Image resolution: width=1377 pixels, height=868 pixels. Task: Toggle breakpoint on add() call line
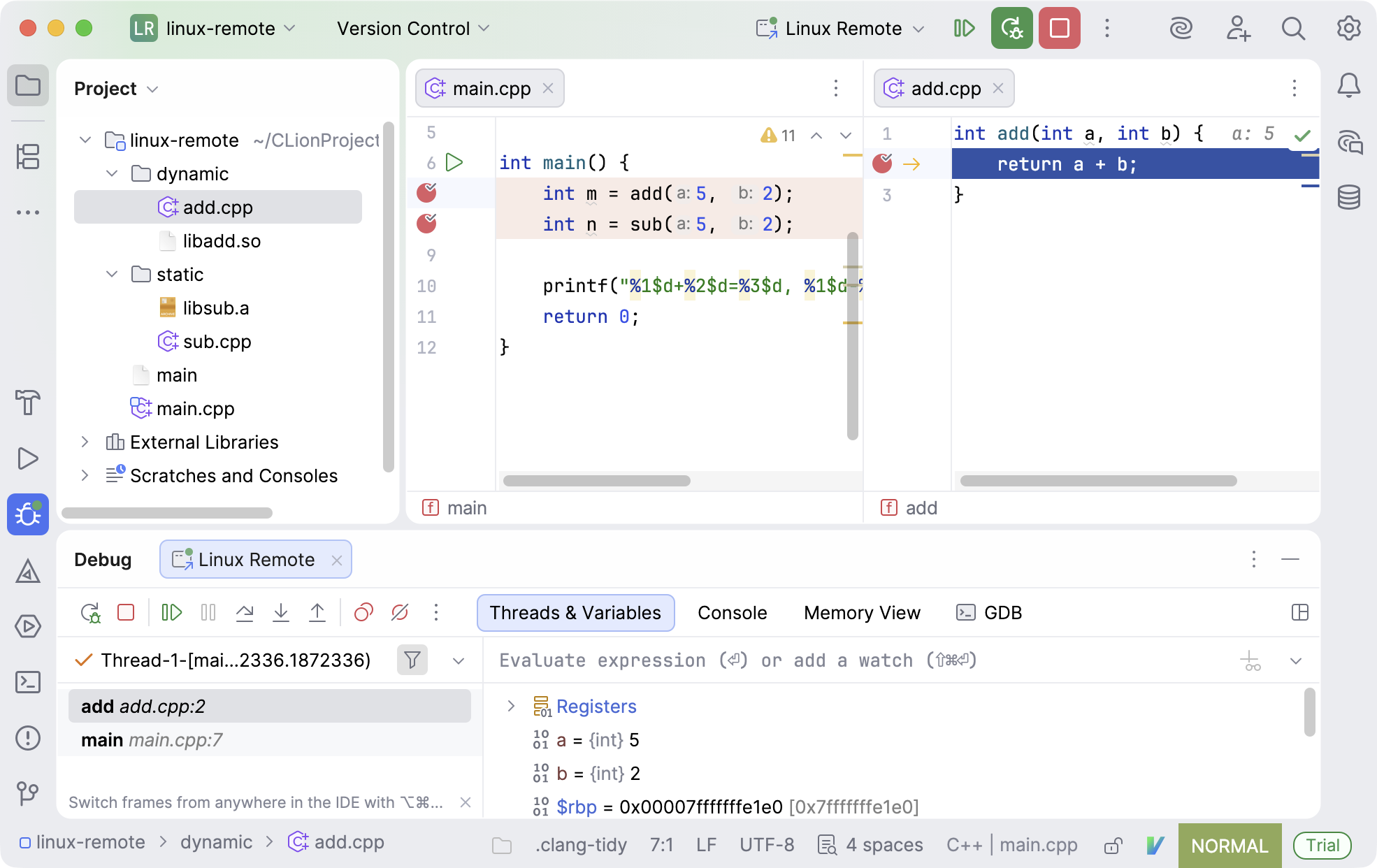426,193
